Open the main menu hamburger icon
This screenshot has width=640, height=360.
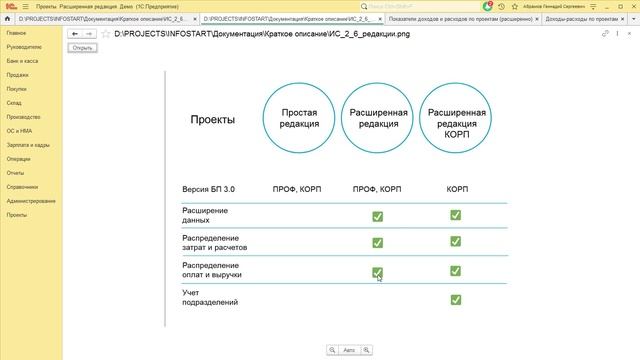coord(25,7)
